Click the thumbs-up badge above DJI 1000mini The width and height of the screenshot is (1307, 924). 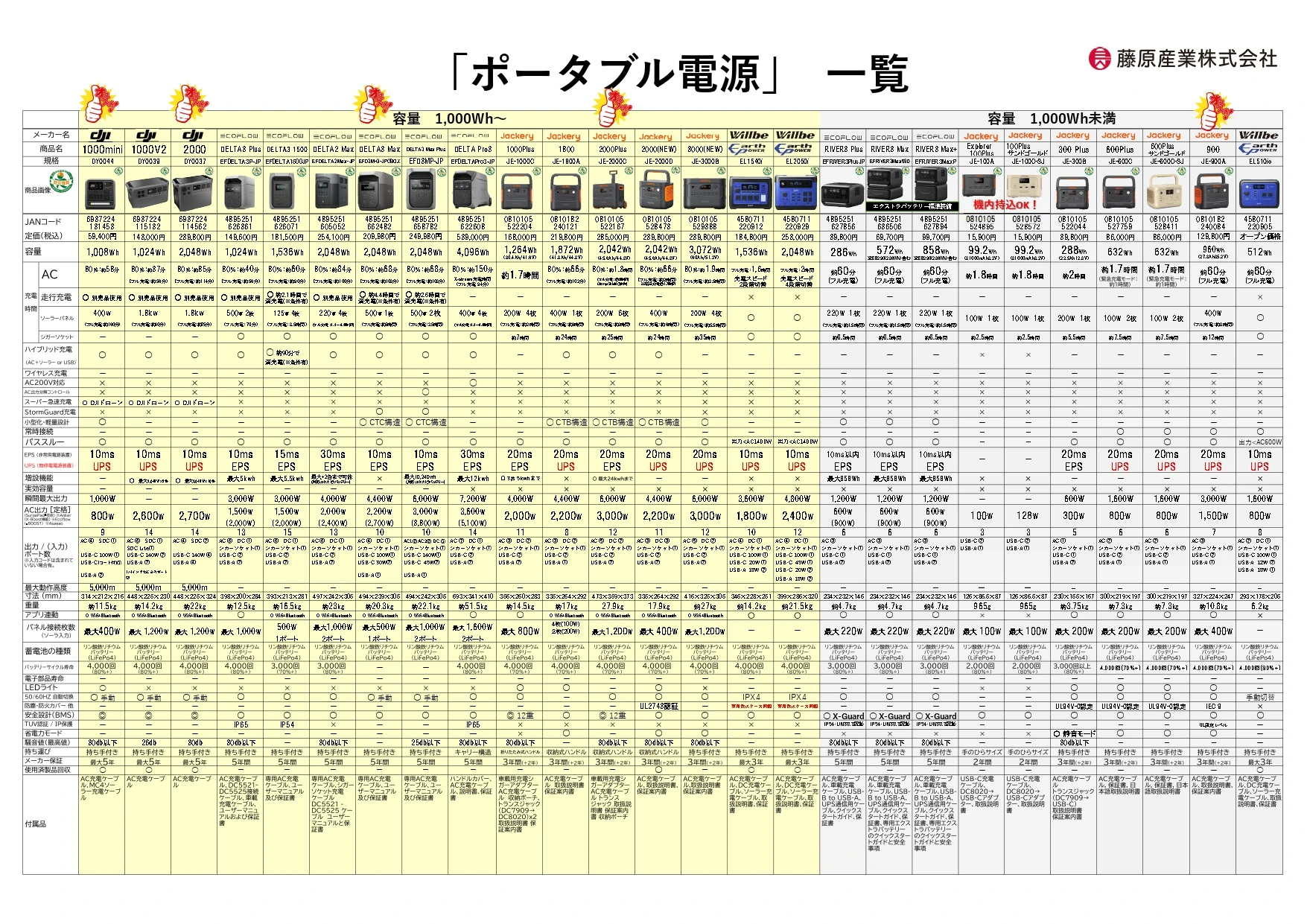(x=100, y=103)
